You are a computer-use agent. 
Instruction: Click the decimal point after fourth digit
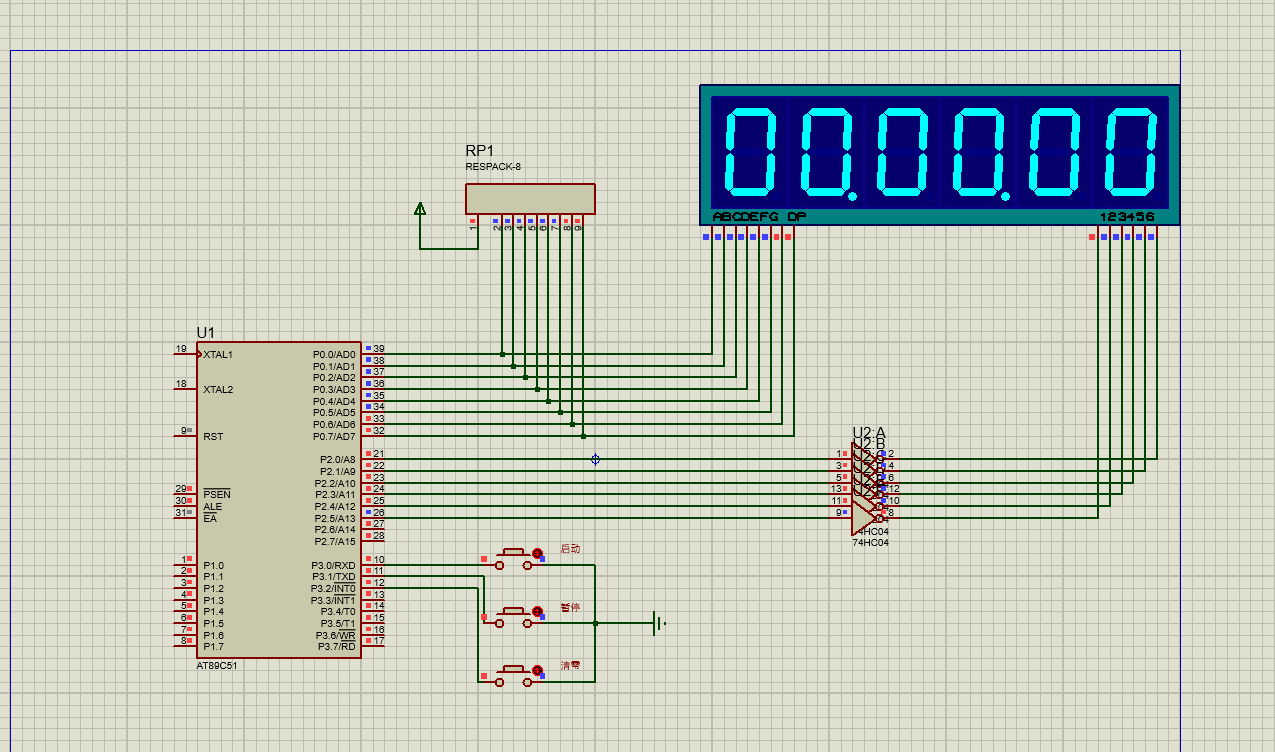pyautogui.click(x=1005, y=196)
